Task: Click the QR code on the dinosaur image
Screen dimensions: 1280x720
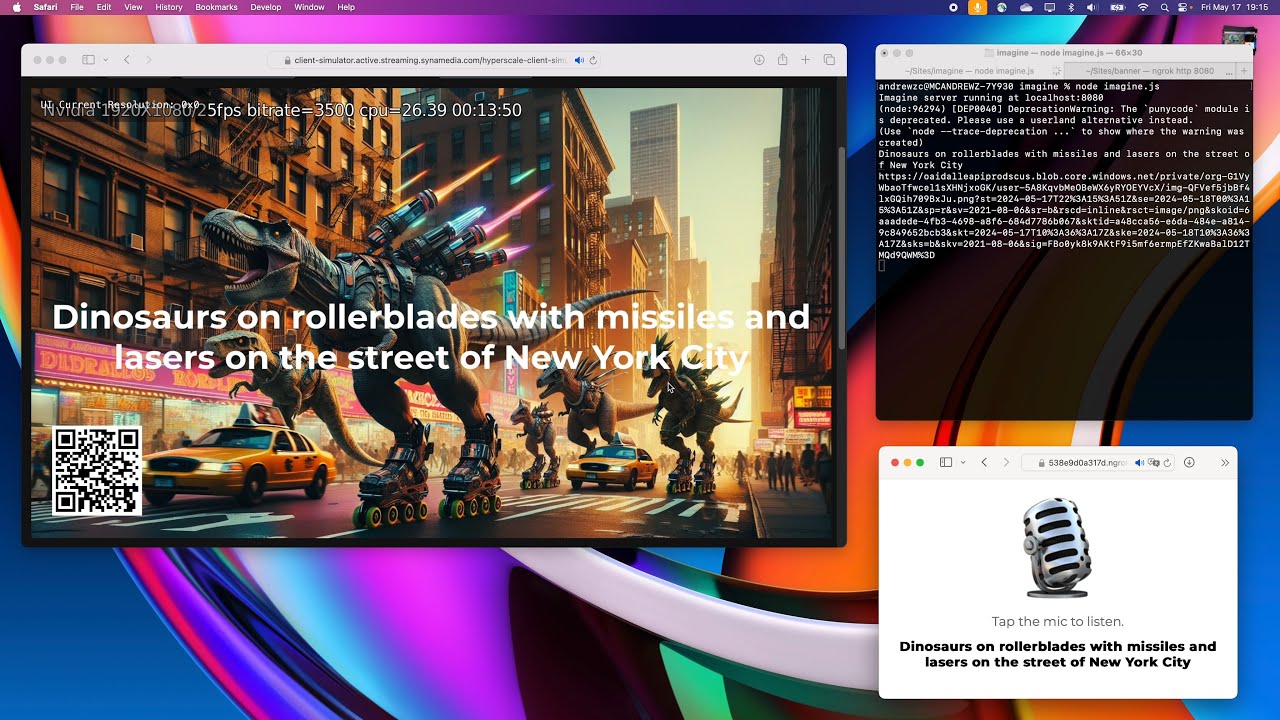Action: coord(97,470)
